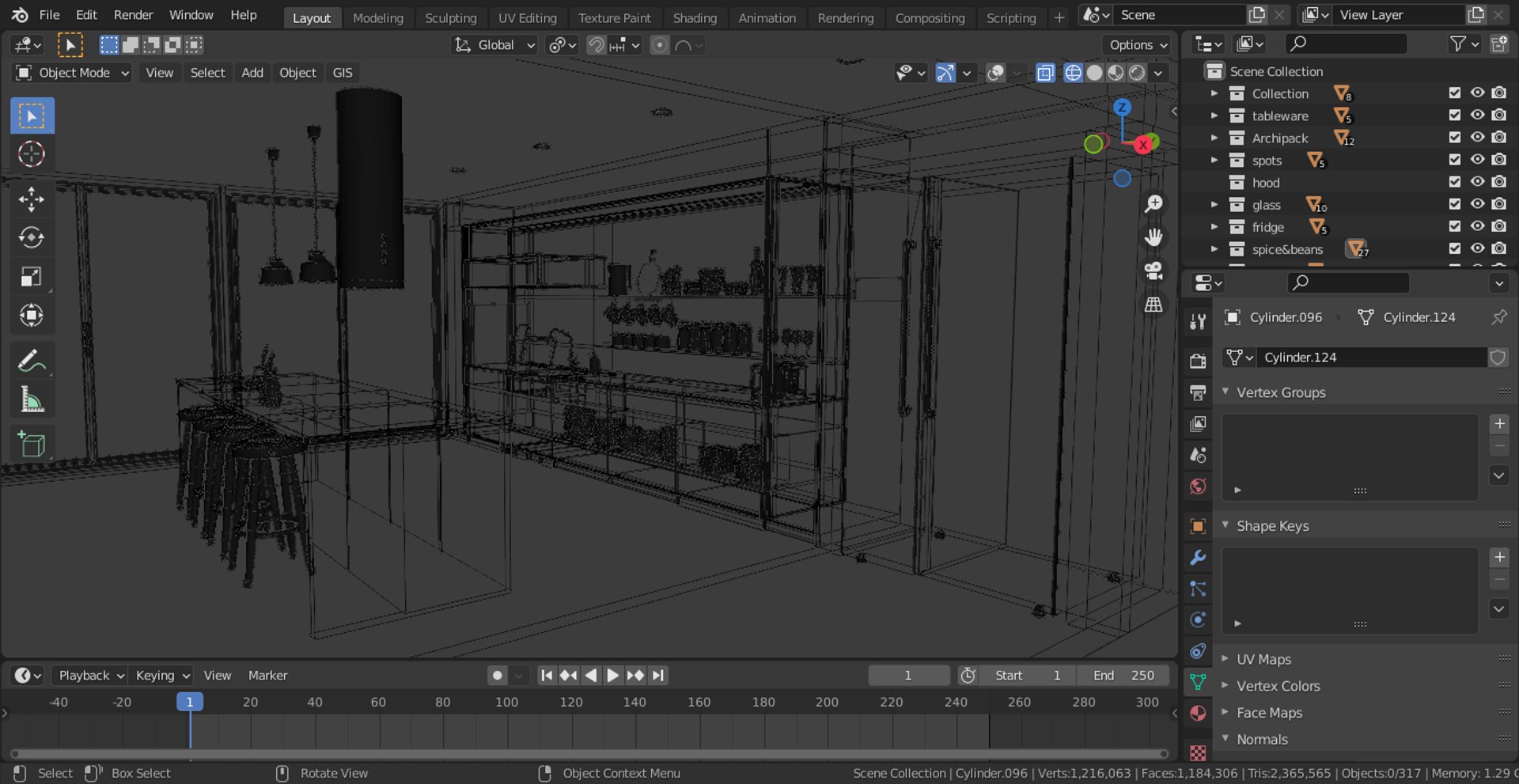Uncheck the hood collection checkbox
Screen dimensions: 1519x784
[x=1454, y=182]
